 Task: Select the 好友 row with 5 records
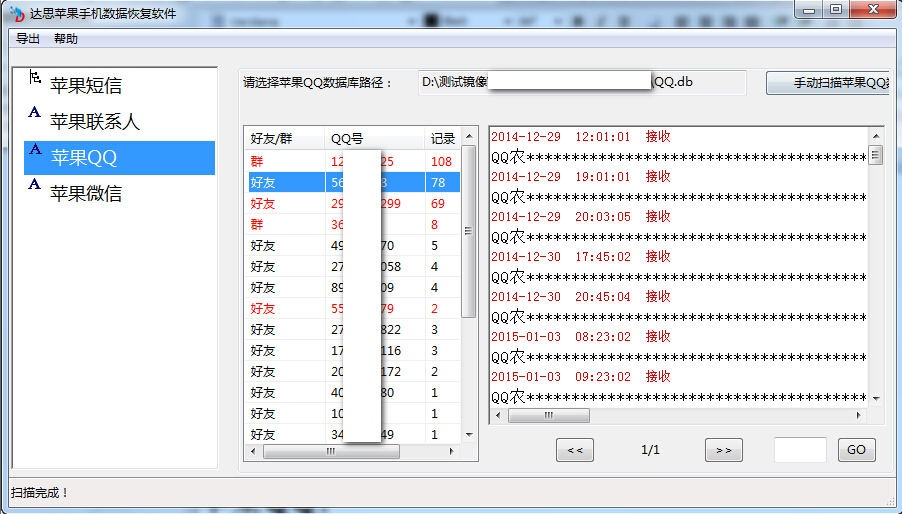pyautogui.click(x=353, y=246)
